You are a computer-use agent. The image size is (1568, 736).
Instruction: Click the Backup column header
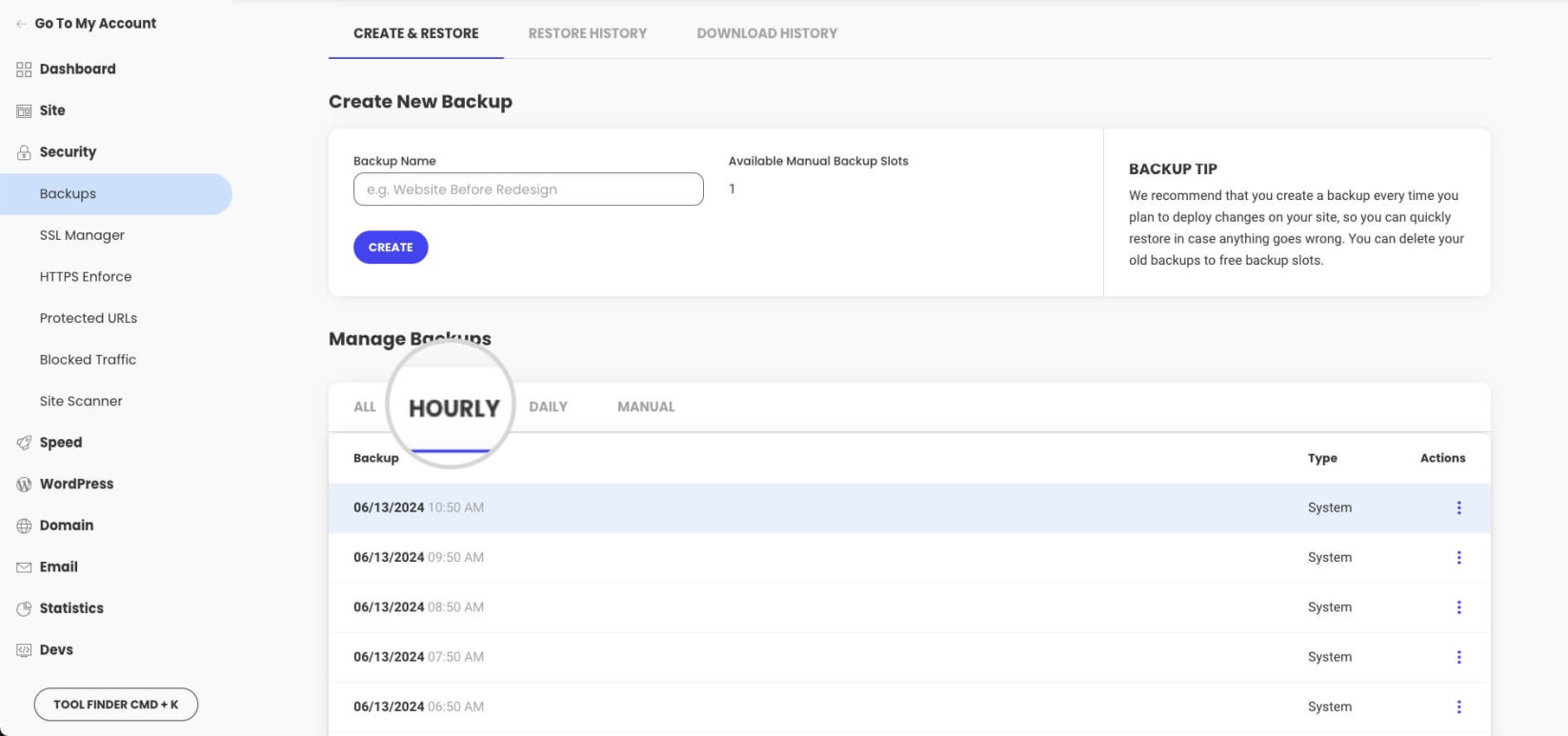click(376, 458)
